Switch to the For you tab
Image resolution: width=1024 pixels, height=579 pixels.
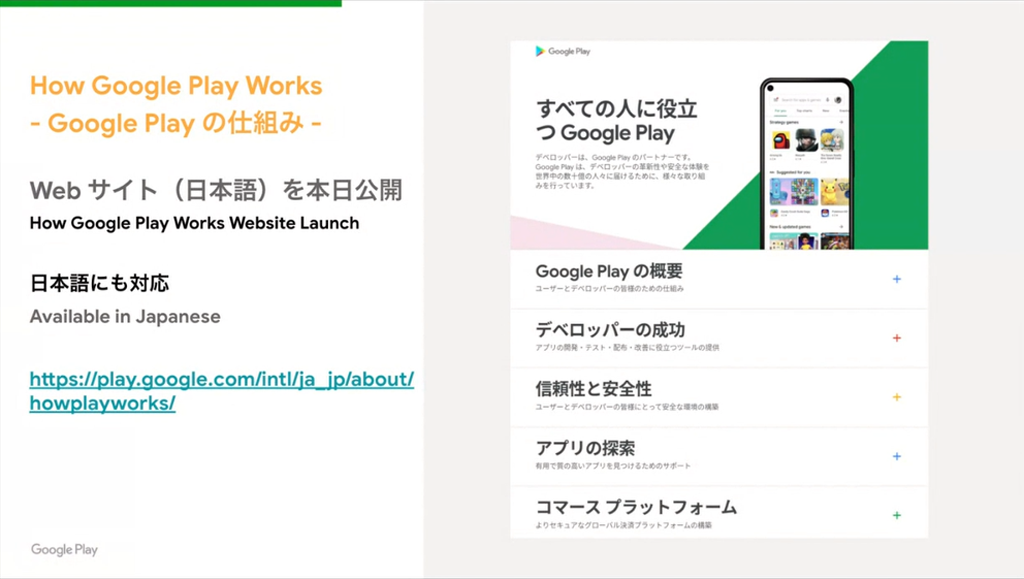[780, 111]
